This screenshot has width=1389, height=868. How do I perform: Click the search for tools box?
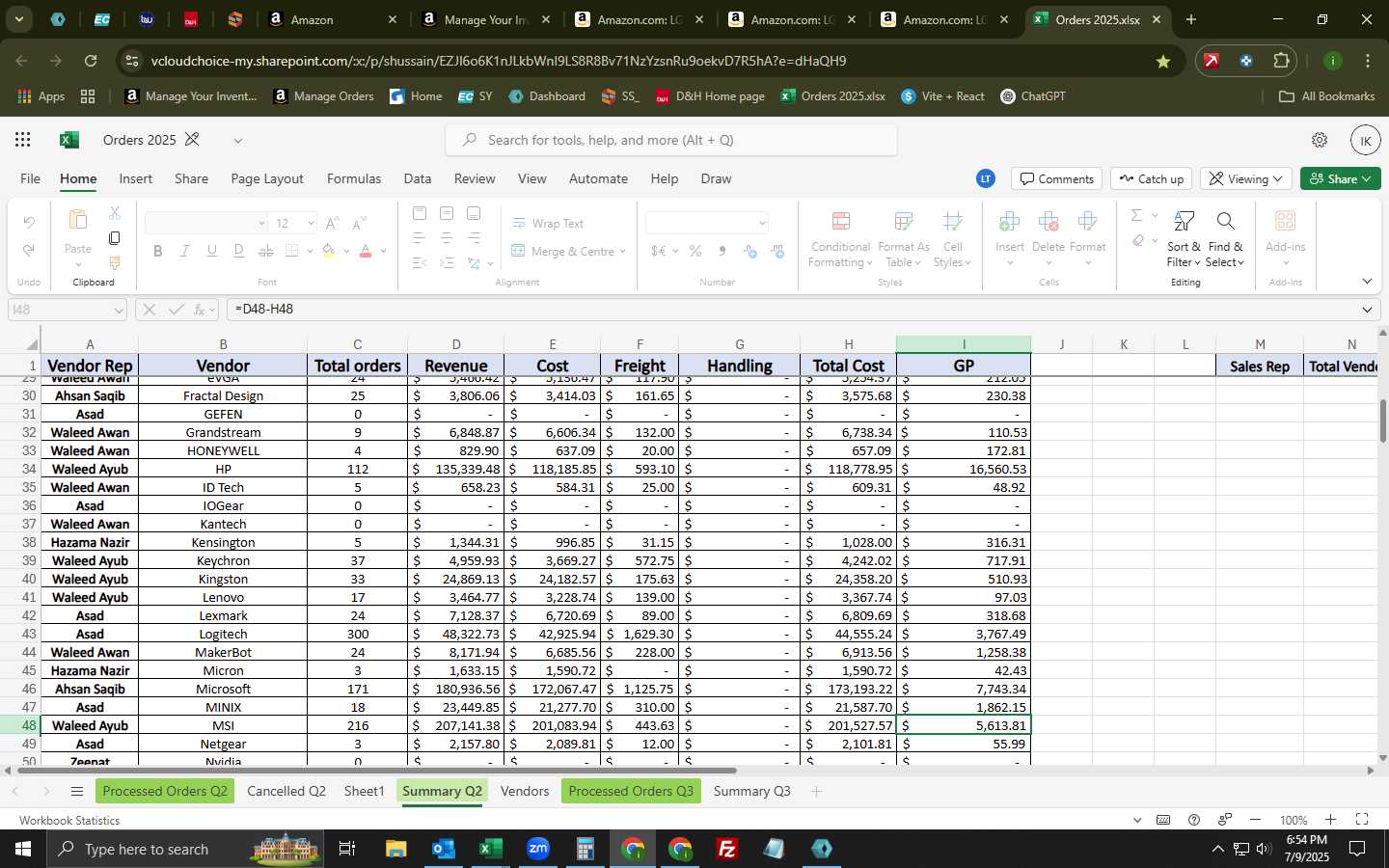(671, 140)
